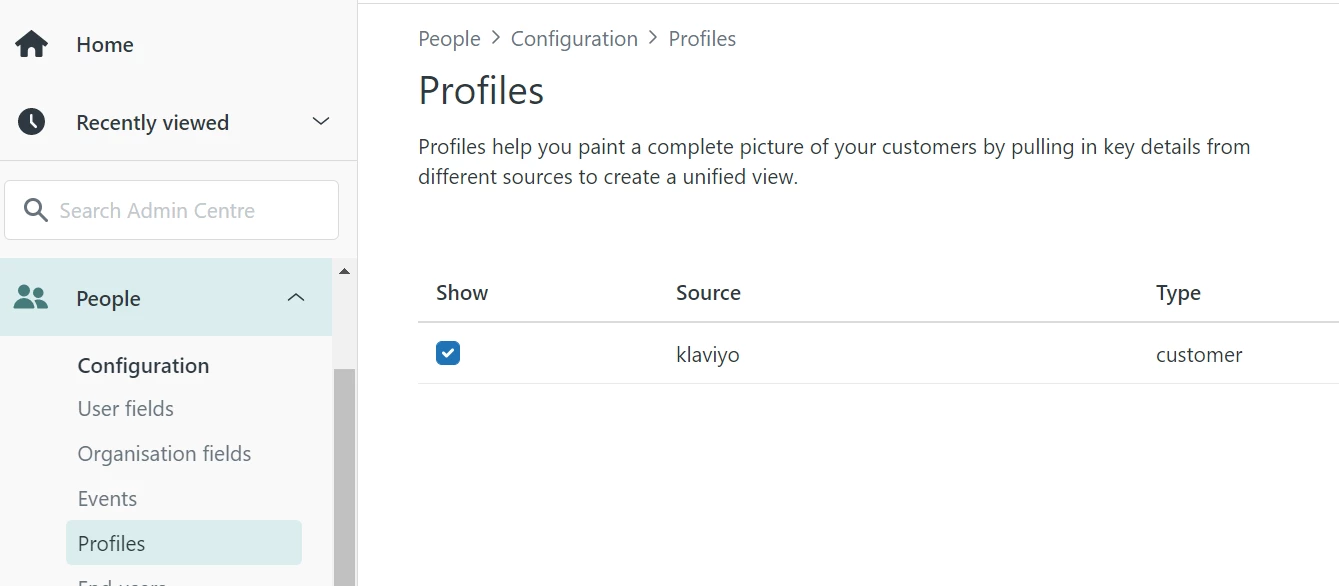The image size is (1339, 586).
Task: Select Profiles in the sidebar
Action: coord(112,544)
